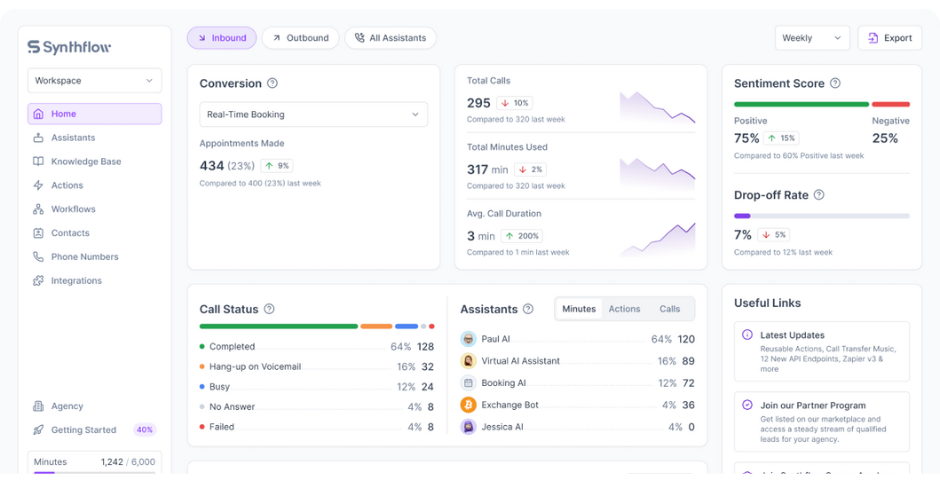Click the Workflows sidebar icon
Viewport: 940px width, 483px height.
click(x=38, y=209)
